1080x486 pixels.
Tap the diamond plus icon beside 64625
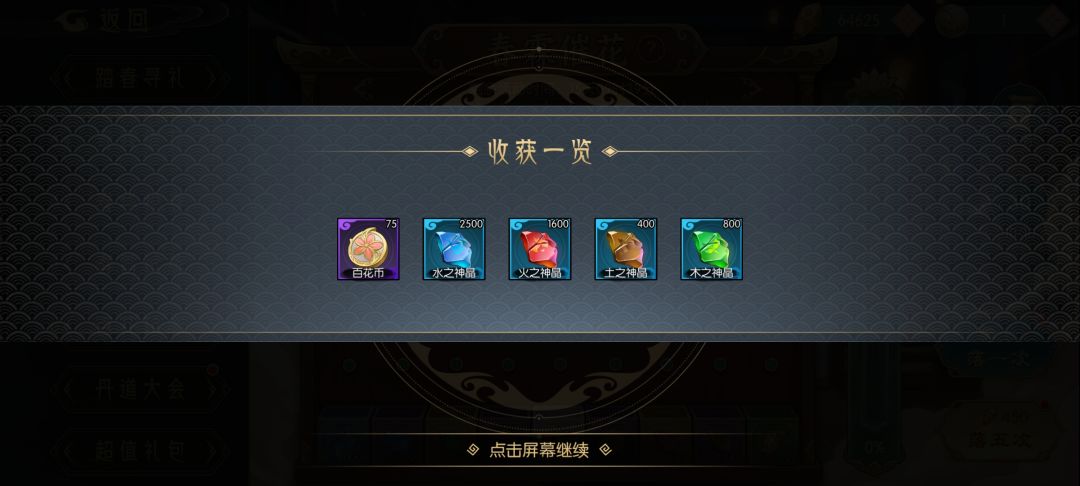point(908,21)
